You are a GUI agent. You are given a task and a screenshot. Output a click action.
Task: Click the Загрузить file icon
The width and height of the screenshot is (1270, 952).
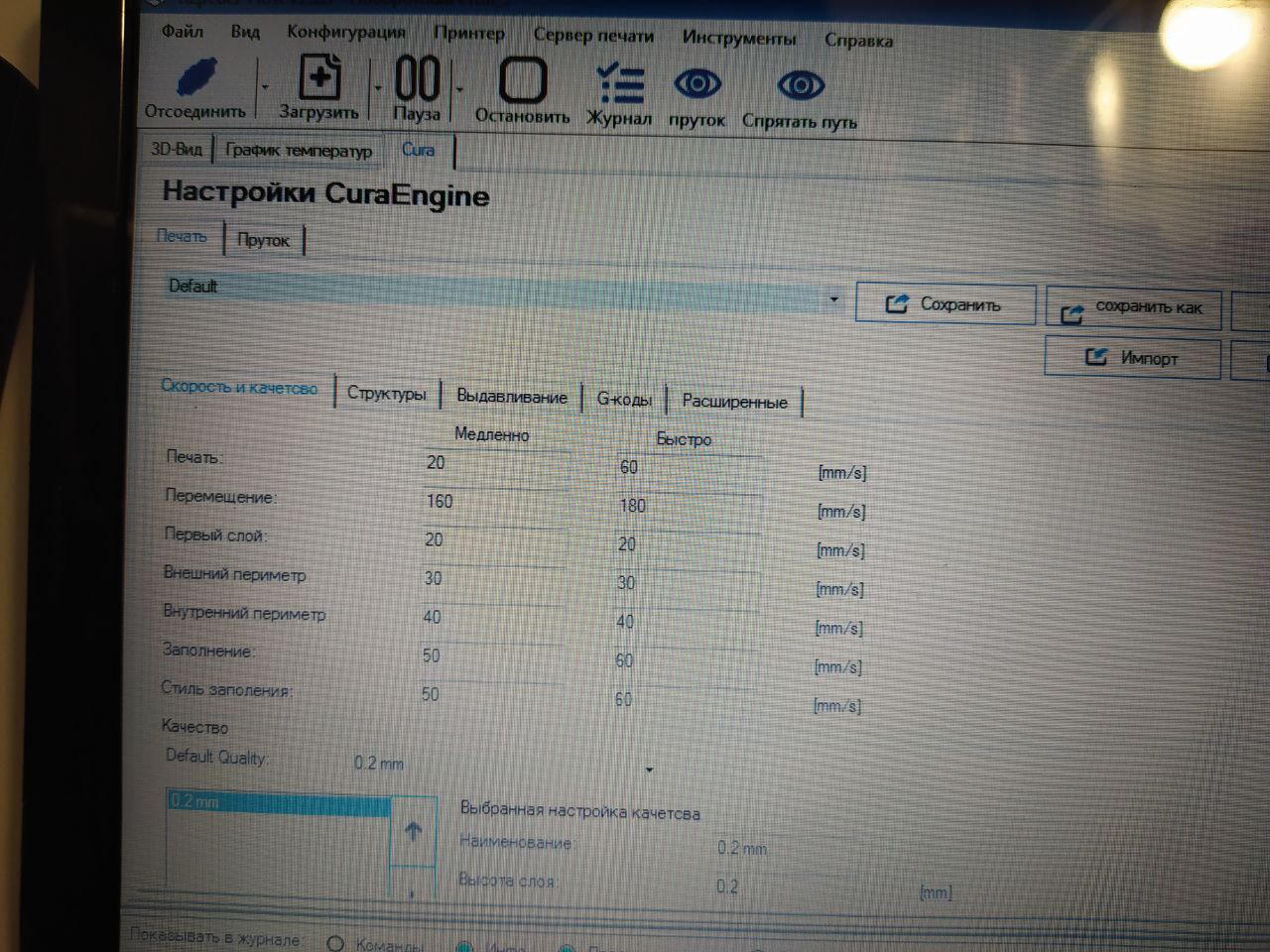pos(319,77)
